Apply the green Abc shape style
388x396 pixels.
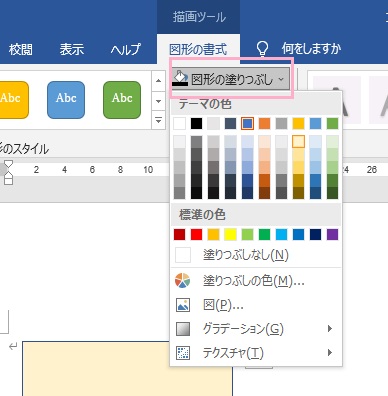(x=122, y=100)
